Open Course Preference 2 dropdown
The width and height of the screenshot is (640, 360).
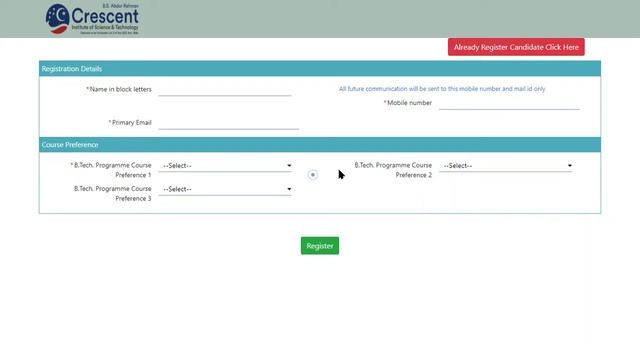click(506, 166)
